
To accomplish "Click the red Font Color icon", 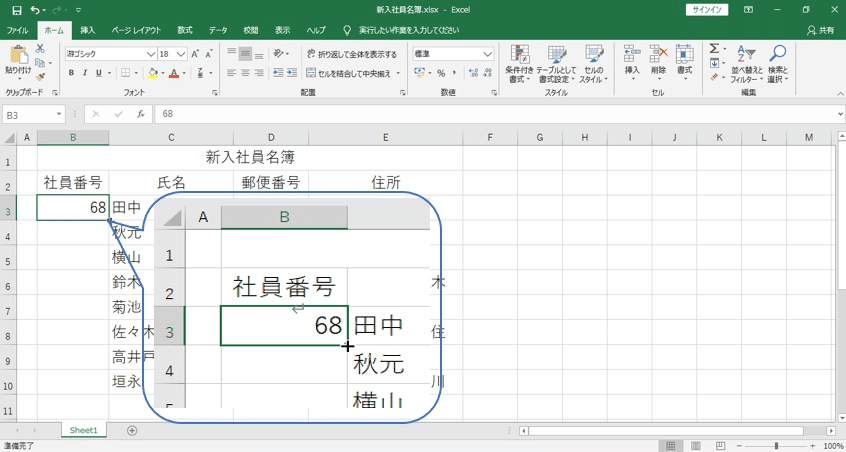I will 174,73.
